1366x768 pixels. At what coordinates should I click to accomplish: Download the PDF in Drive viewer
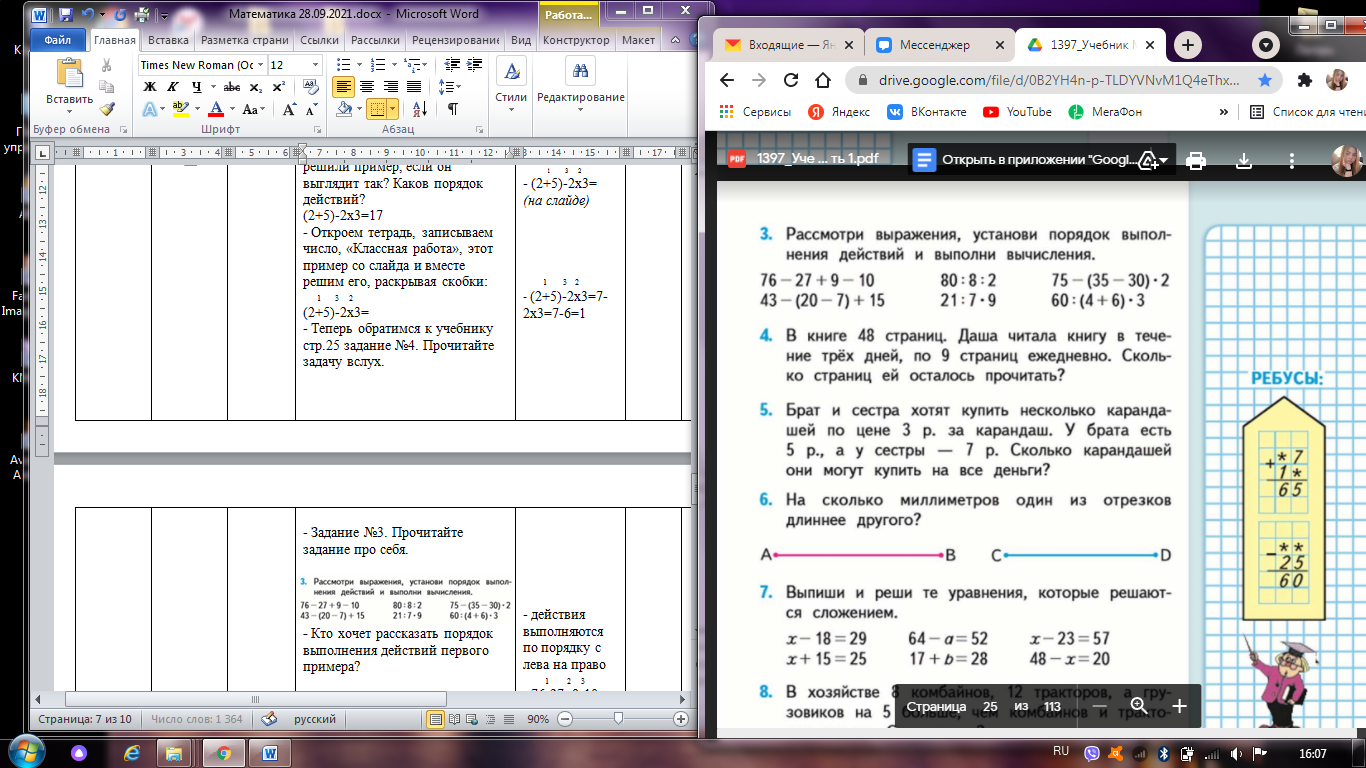1244,160
